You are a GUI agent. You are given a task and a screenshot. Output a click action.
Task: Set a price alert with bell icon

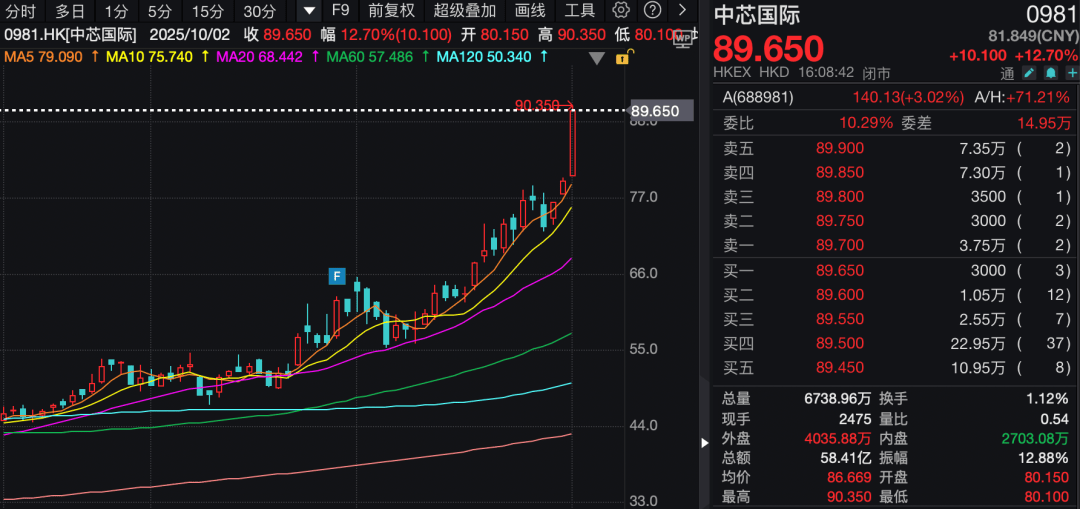coord(1050,73)
